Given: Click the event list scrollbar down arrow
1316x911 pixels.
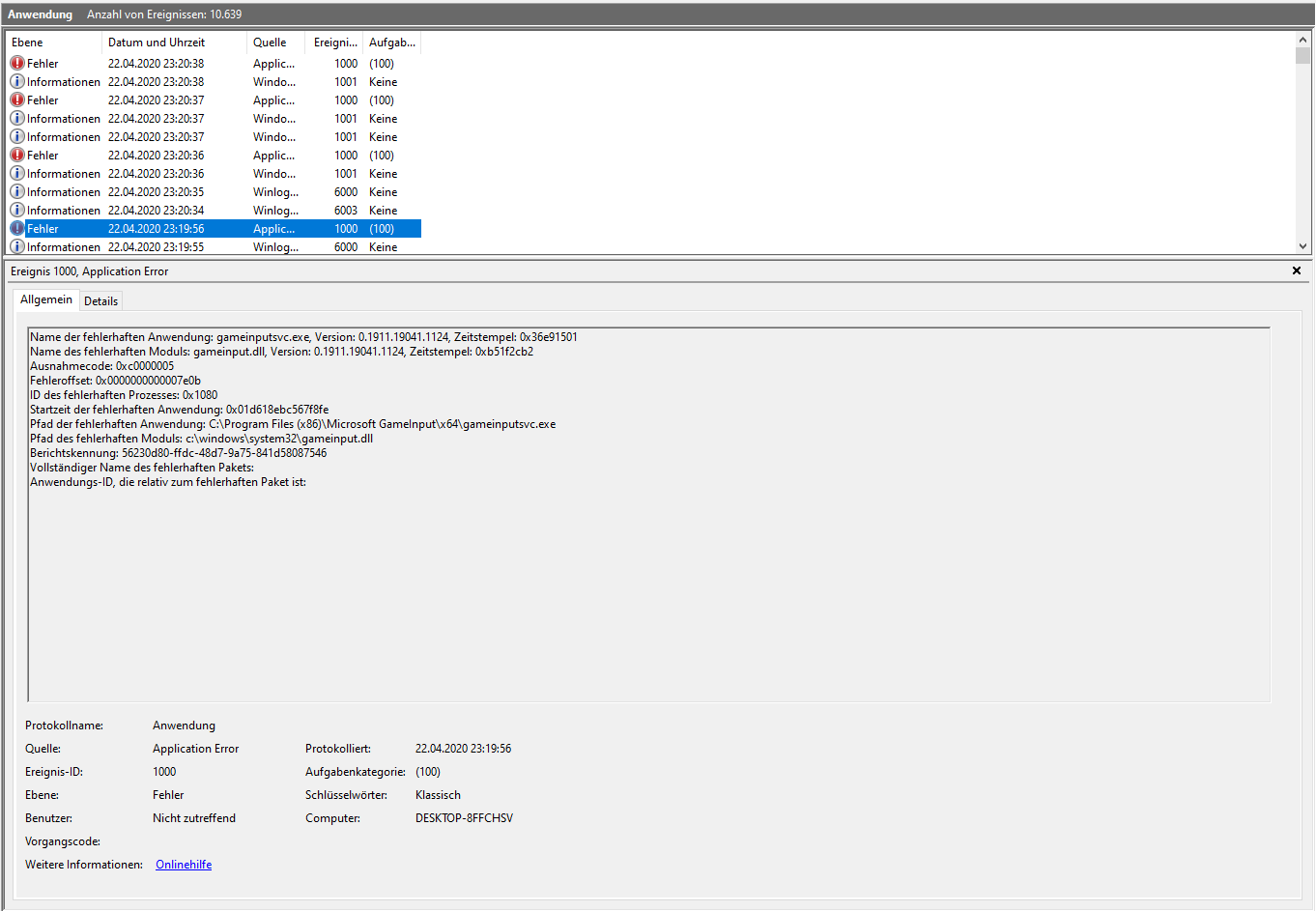Looking at the screenshot, I should 1302,246.
